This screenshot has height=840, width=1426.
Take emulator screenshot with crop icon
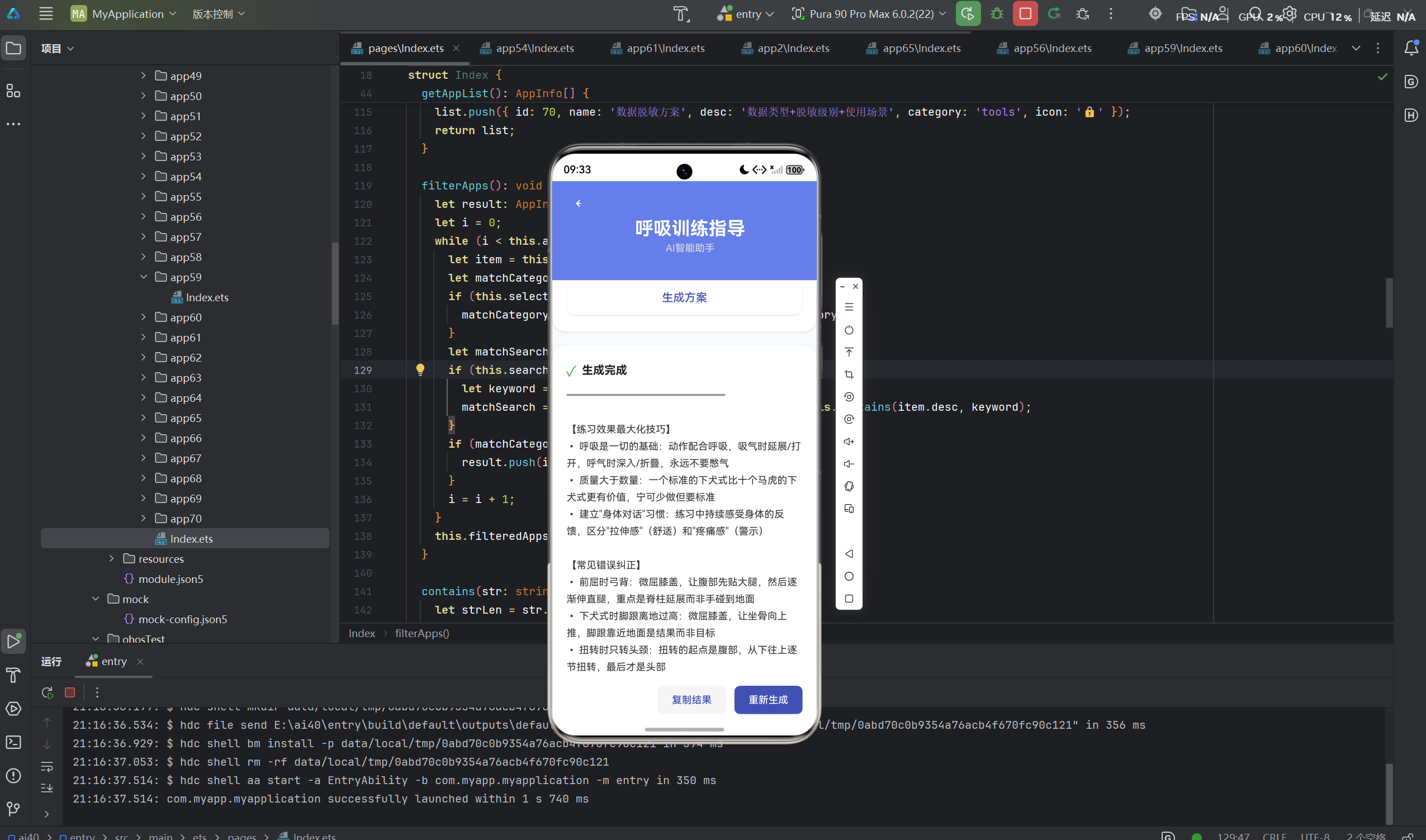pos(849,374)
